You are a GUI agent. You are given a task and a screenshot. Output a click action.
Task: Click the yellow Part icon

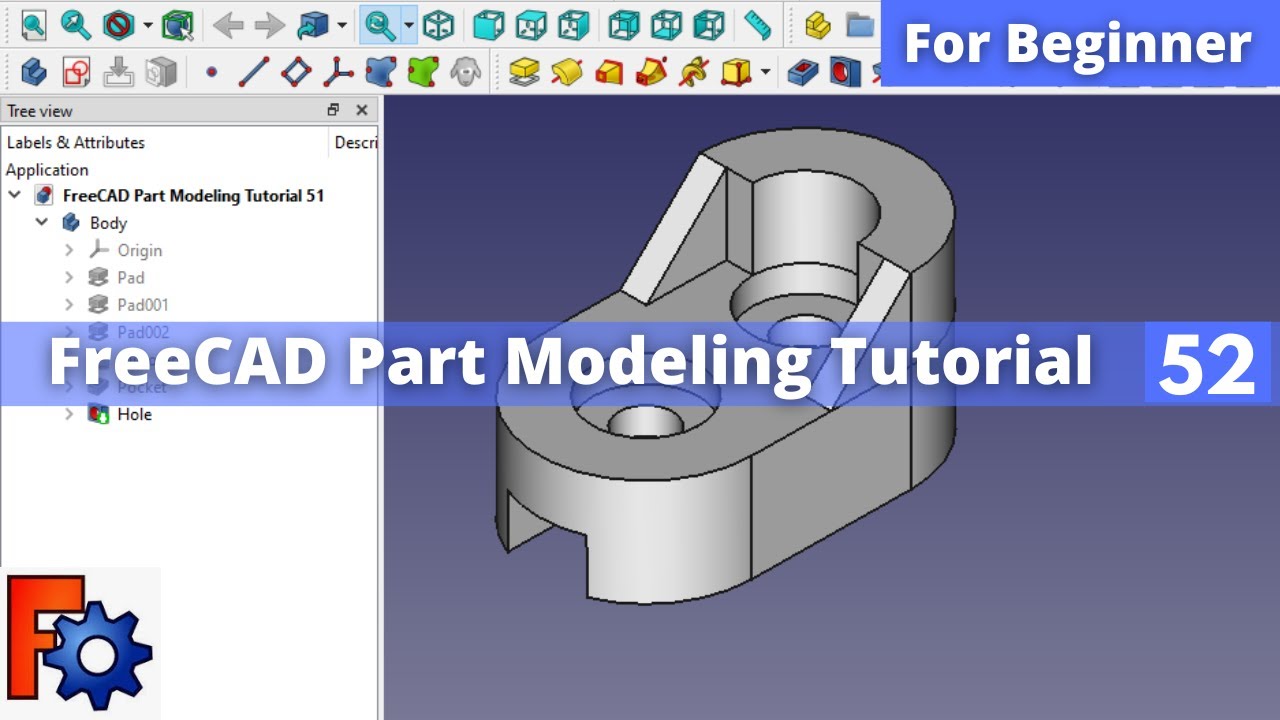click(817, 25)
